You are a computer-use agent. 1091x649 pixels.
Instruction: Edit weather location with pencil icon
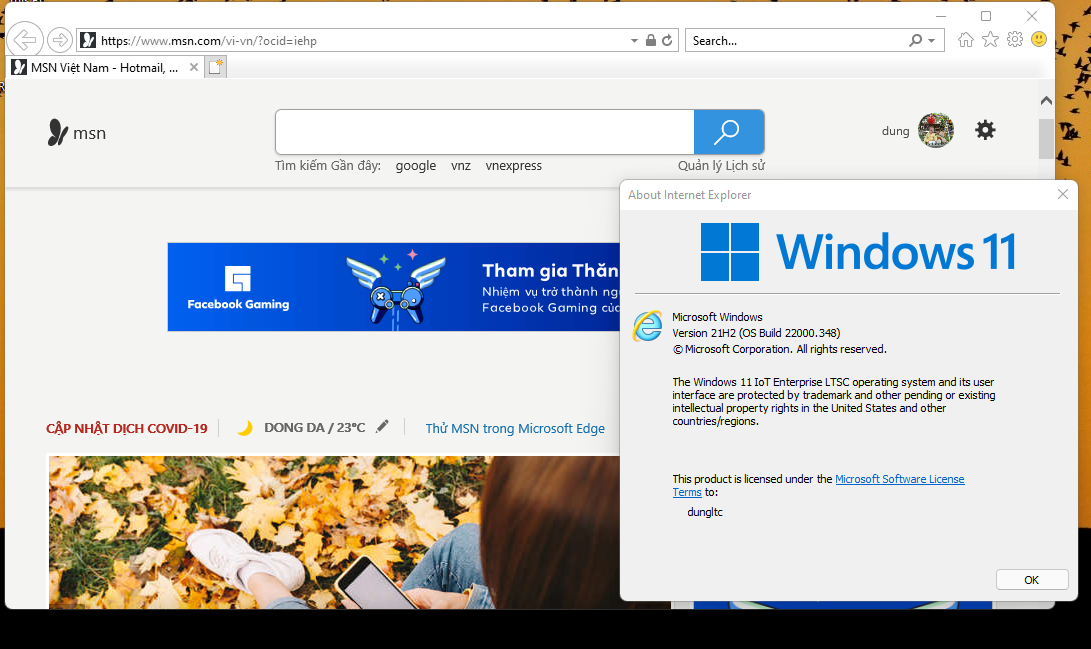(382, 426)
